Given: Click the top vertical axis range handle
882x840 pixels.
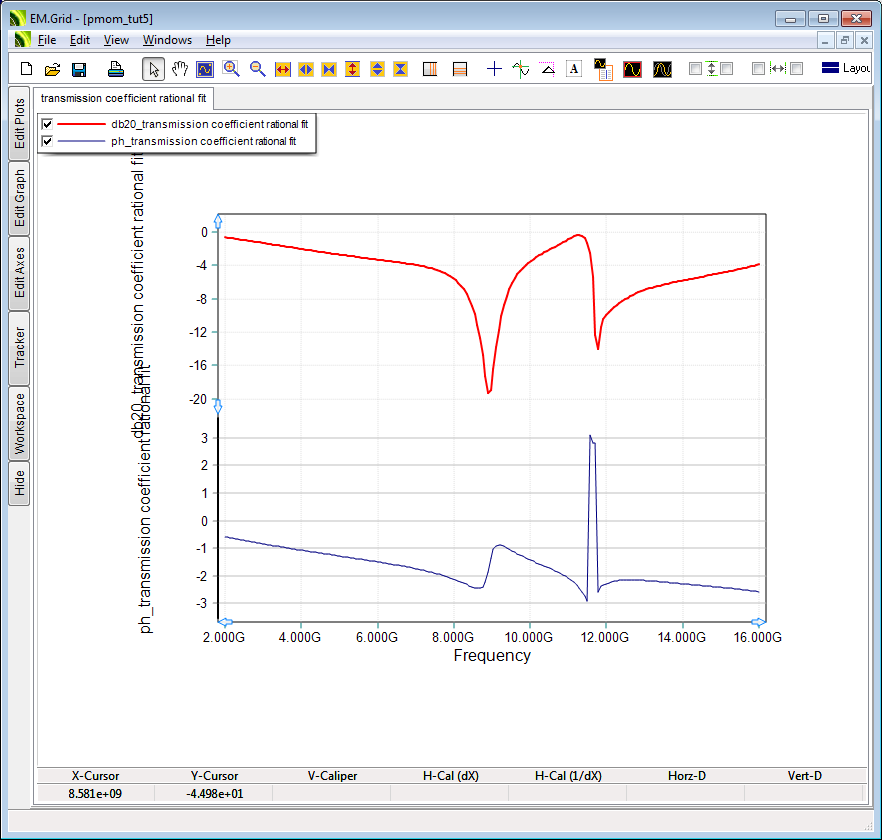Looking at the screenshot, I should [218, 221].
